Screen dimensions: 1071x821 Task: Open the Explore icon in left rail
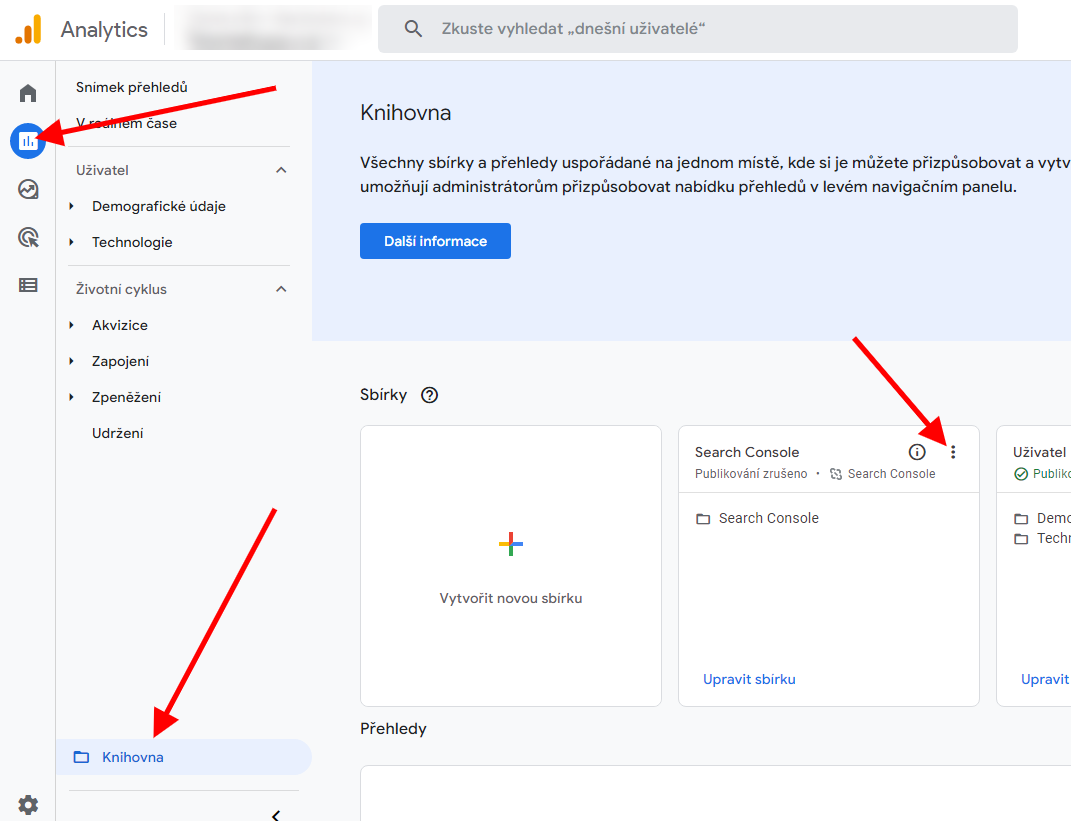[28, 189]
